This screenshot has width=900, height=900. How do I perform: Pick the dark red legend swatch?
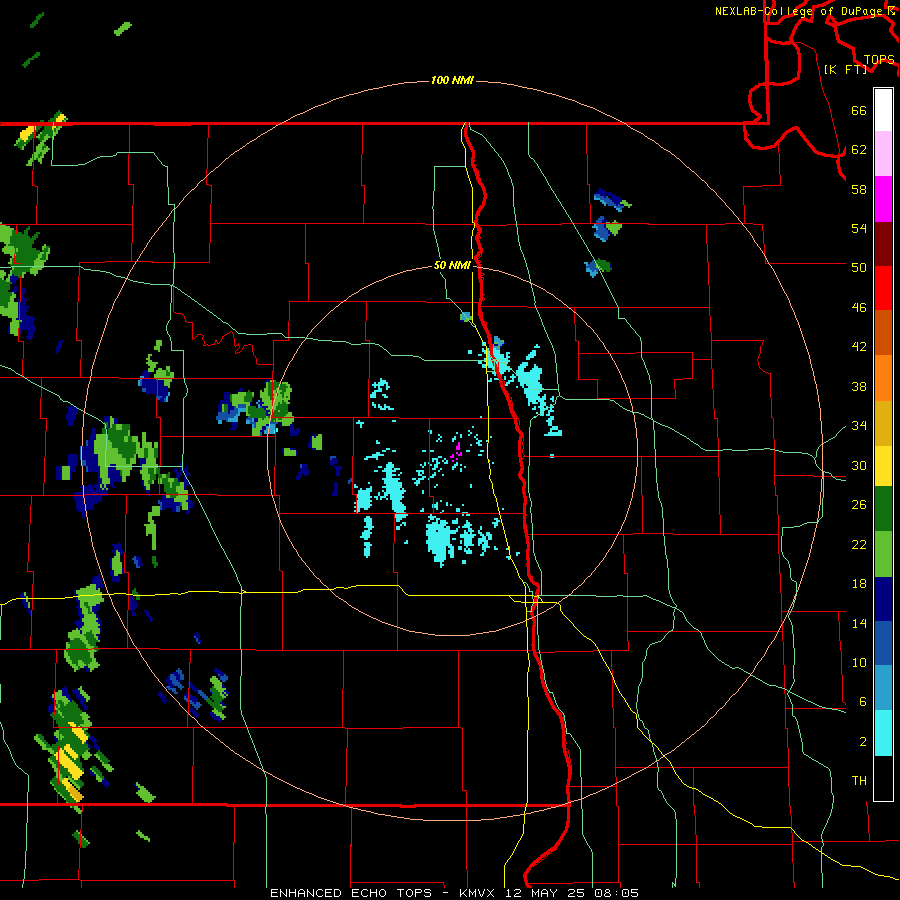(x=883, y=244)
